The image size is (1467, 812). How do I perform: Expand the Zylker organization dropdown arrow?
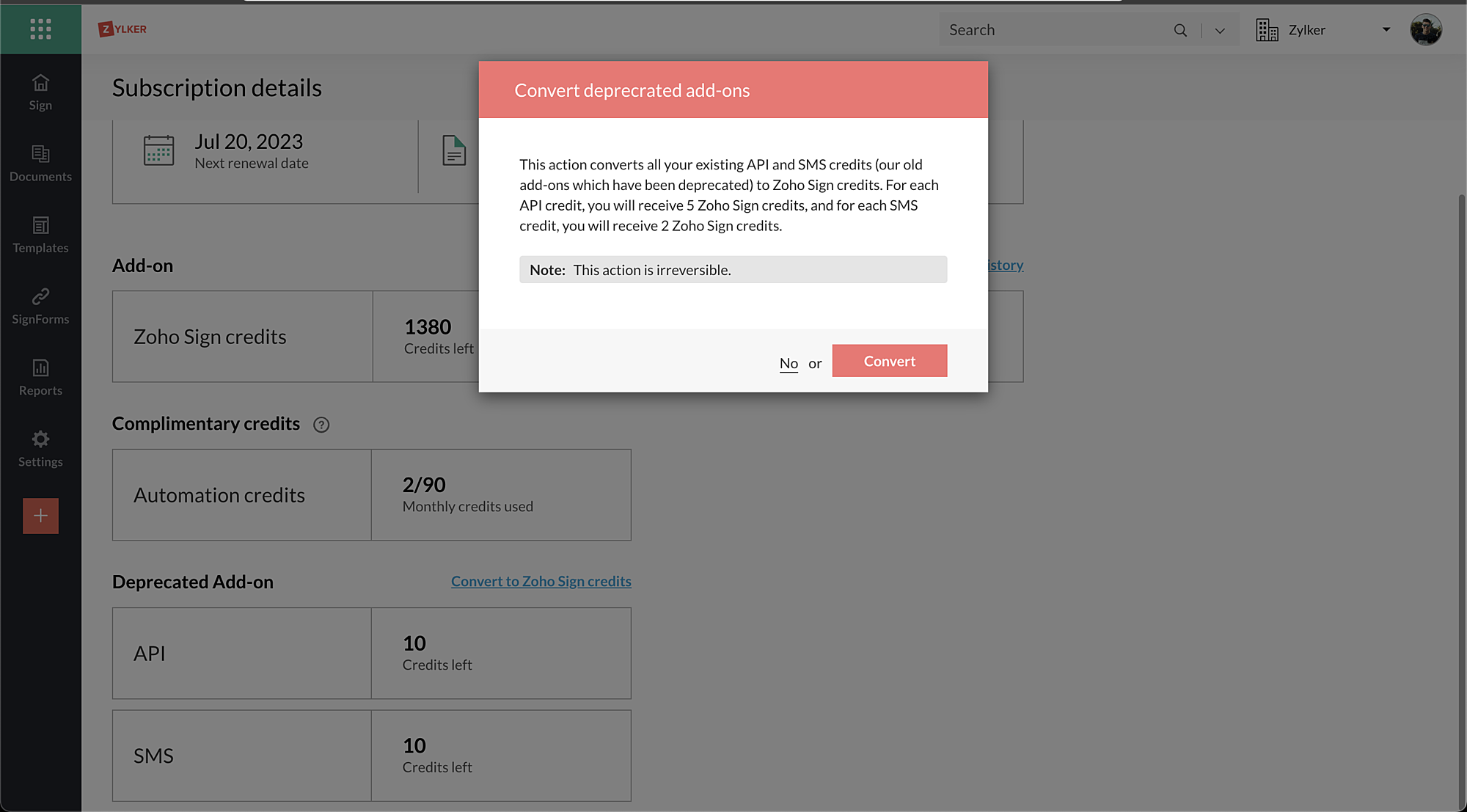(1386, 30)
